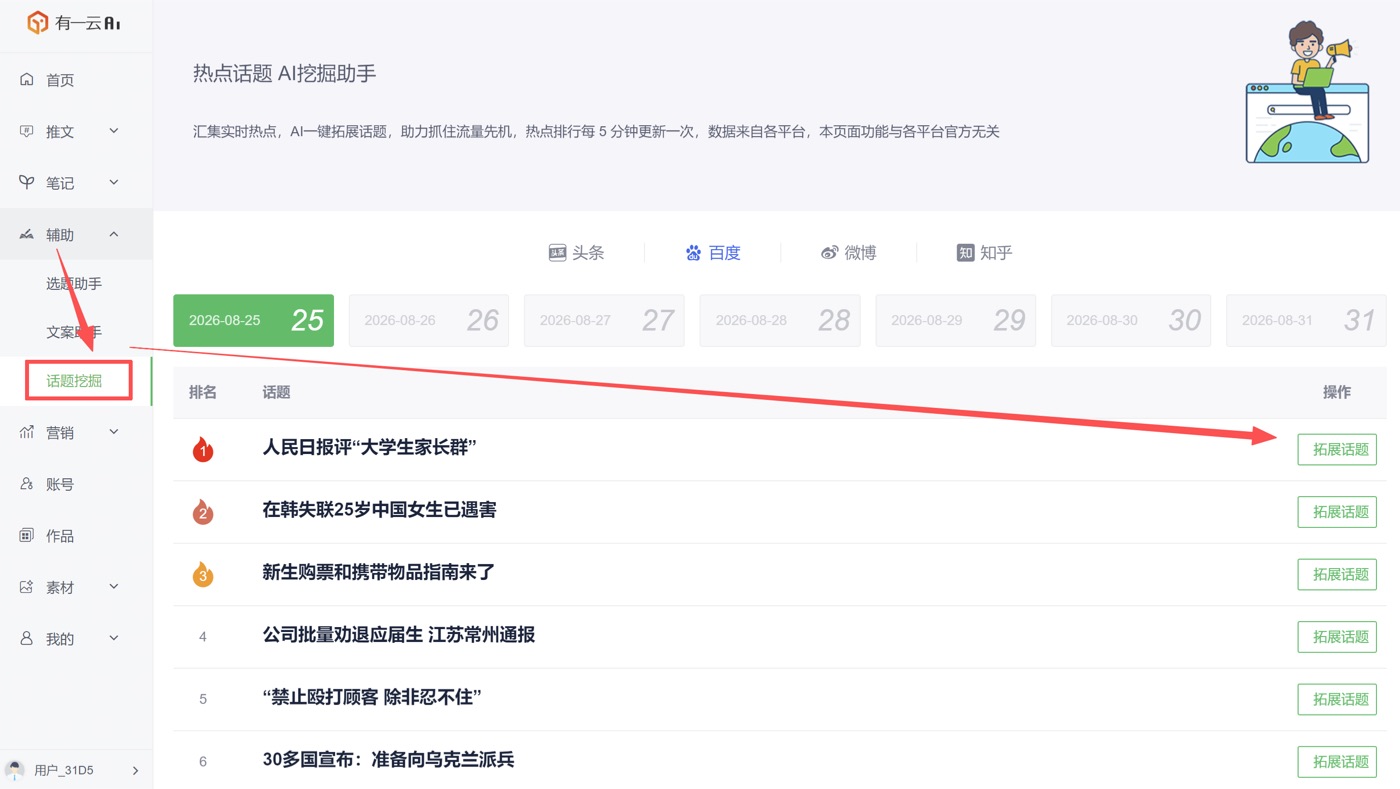
Task: Click the user avatar 用户_31D5
Action: [15, 770]
